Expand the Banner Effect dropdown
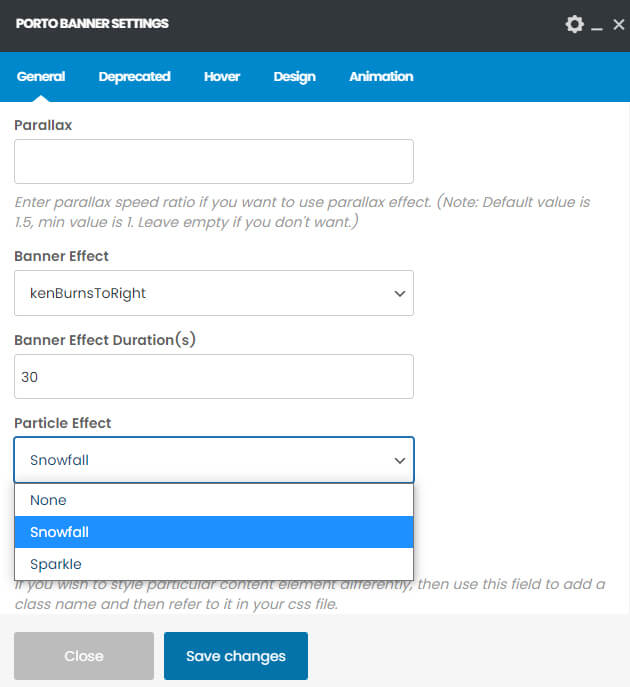 214,293
